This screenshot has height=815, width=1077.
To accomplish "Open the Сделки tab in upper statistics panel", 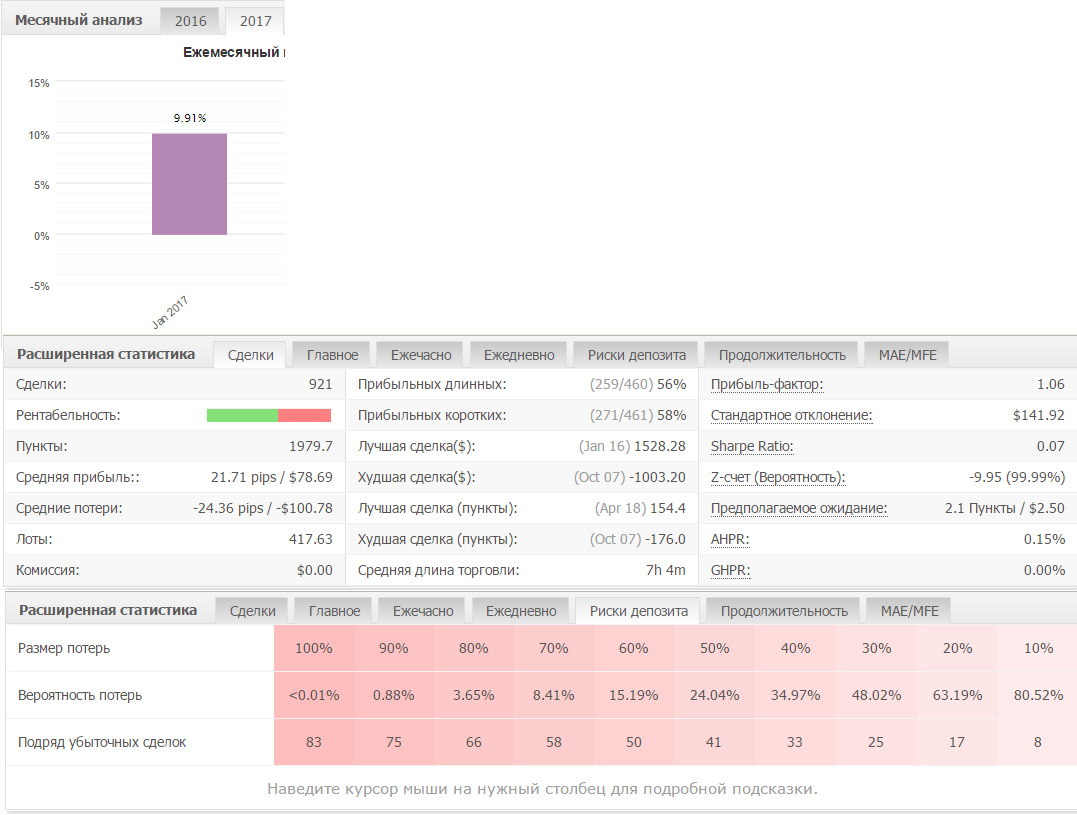I will [x=251, y=355].
